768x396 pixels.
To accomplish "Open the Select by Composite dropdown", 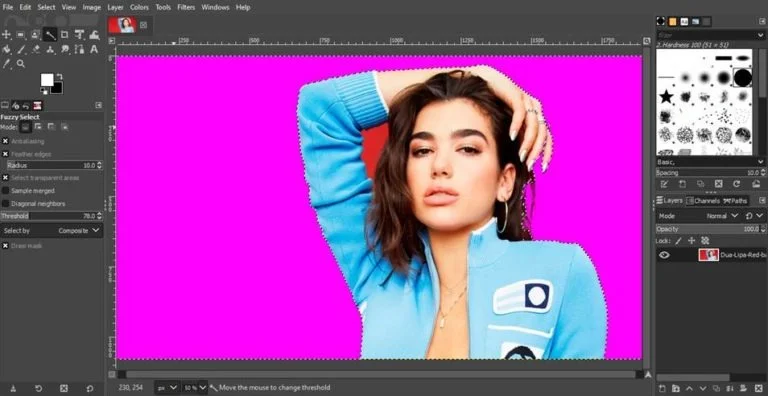I will point(51,230).
